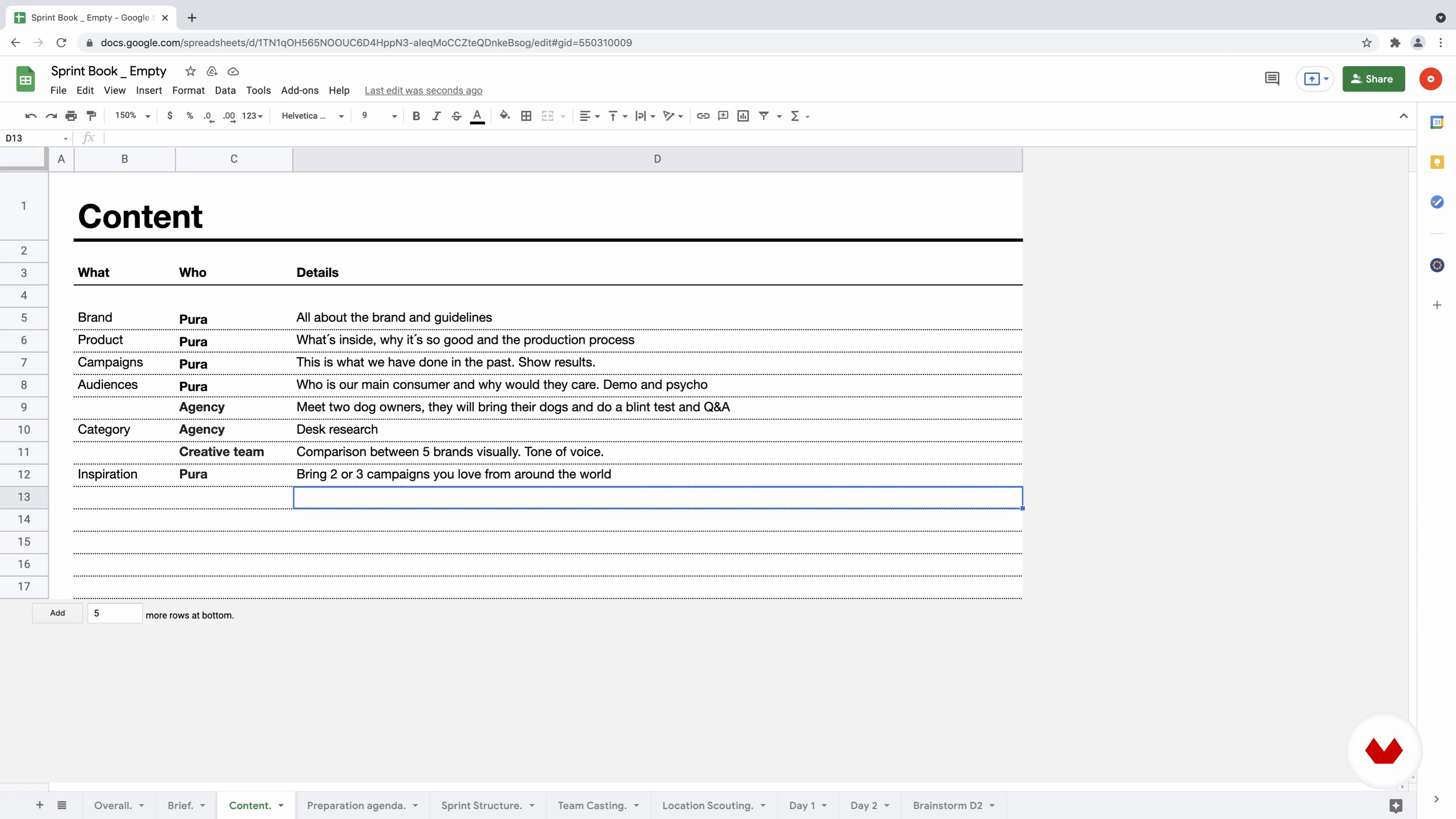The width and height of the screenshot is (1456, 819).
Task: Click the Undo icon in toolbar
Action: 30,116
